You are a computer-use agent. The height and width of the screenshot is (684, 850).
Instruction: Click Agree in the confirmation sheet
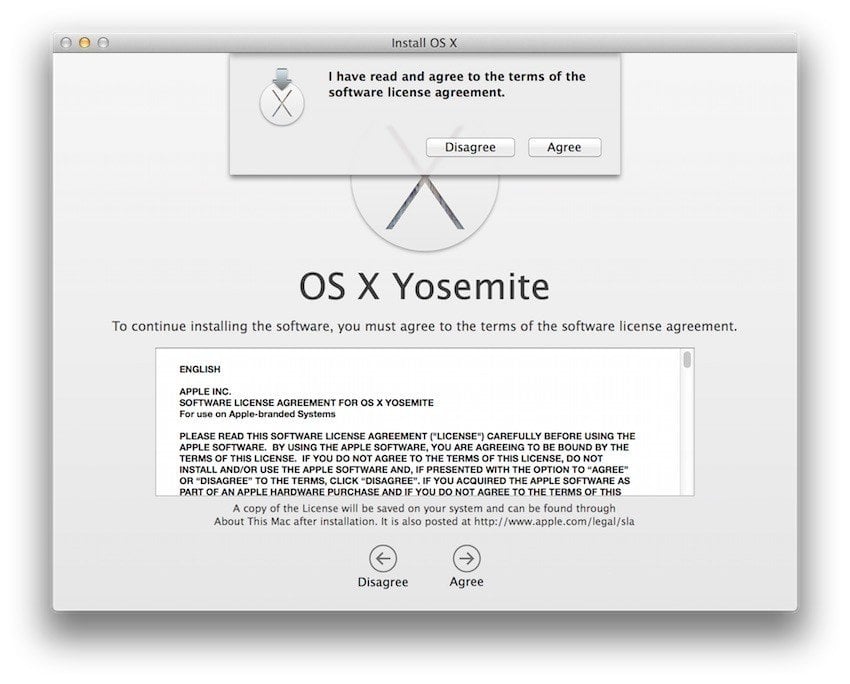564,147
